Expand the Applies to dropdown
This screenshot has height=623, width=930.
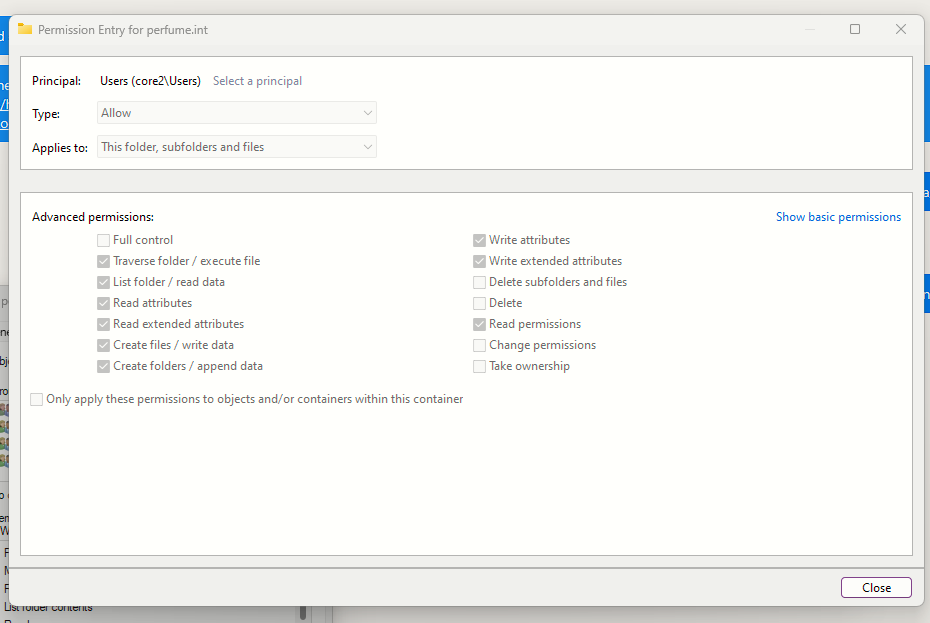coord(237,147)
